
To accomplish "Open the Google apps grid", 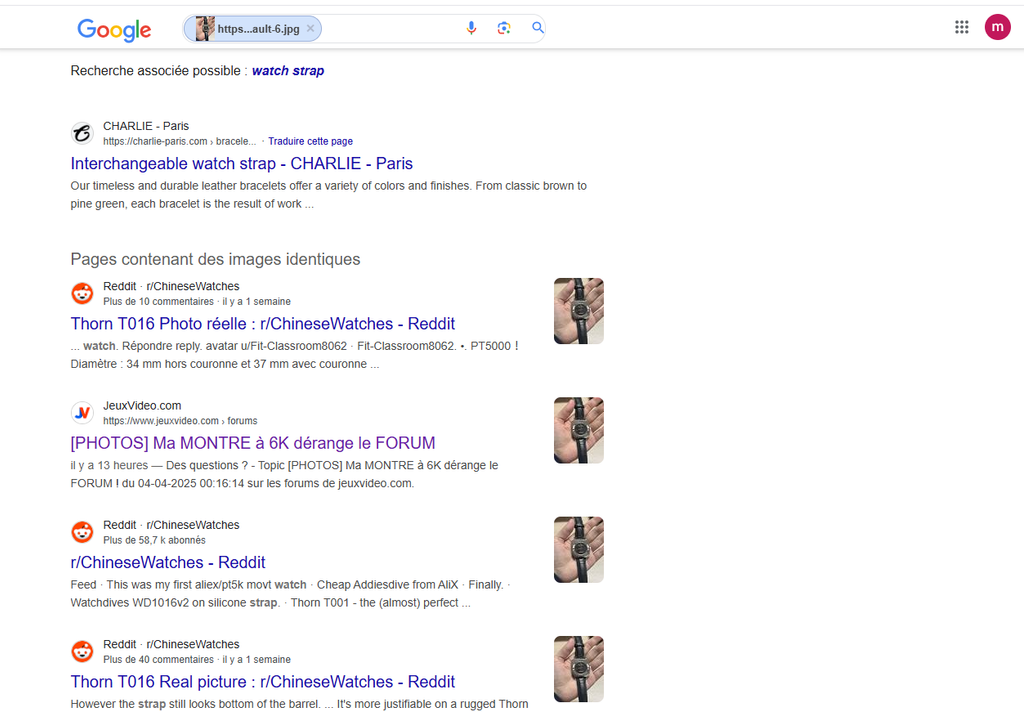I will tap(962, 28).
